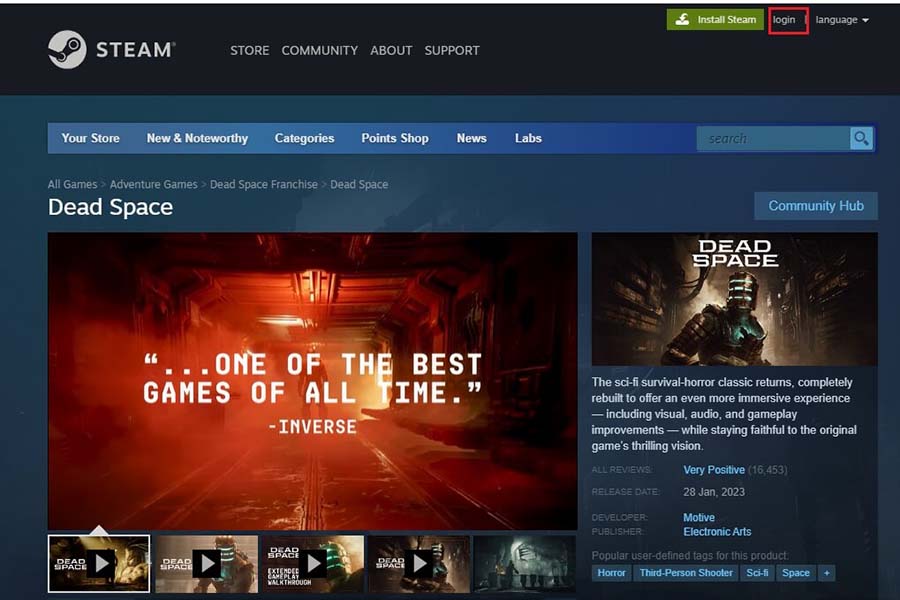
Task: Select the Space tag
Action: [796, 573]
